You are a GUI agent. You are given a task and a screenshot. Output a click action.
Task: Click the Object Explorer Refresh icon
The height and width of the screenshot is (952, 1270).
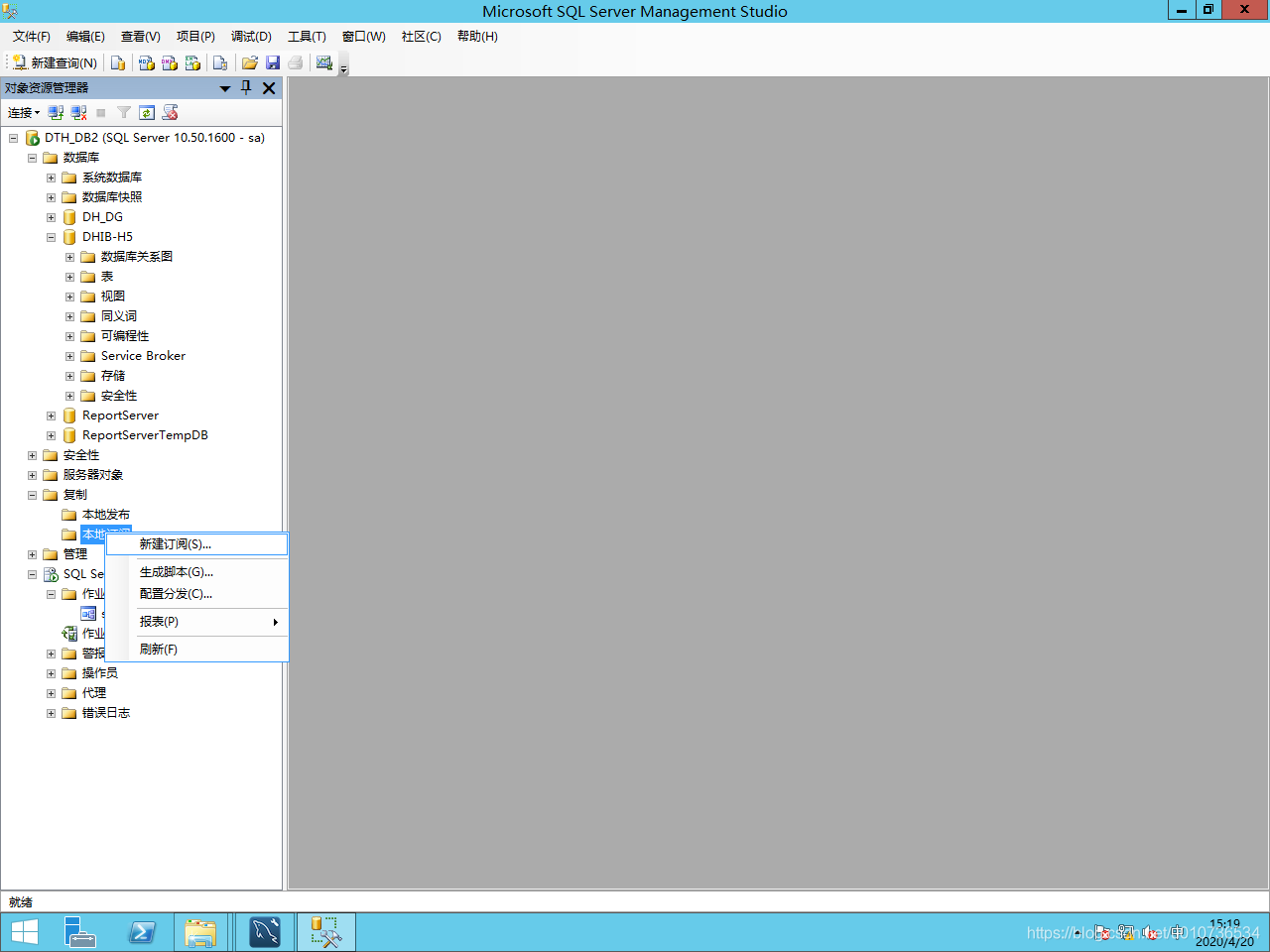[147, 113]
